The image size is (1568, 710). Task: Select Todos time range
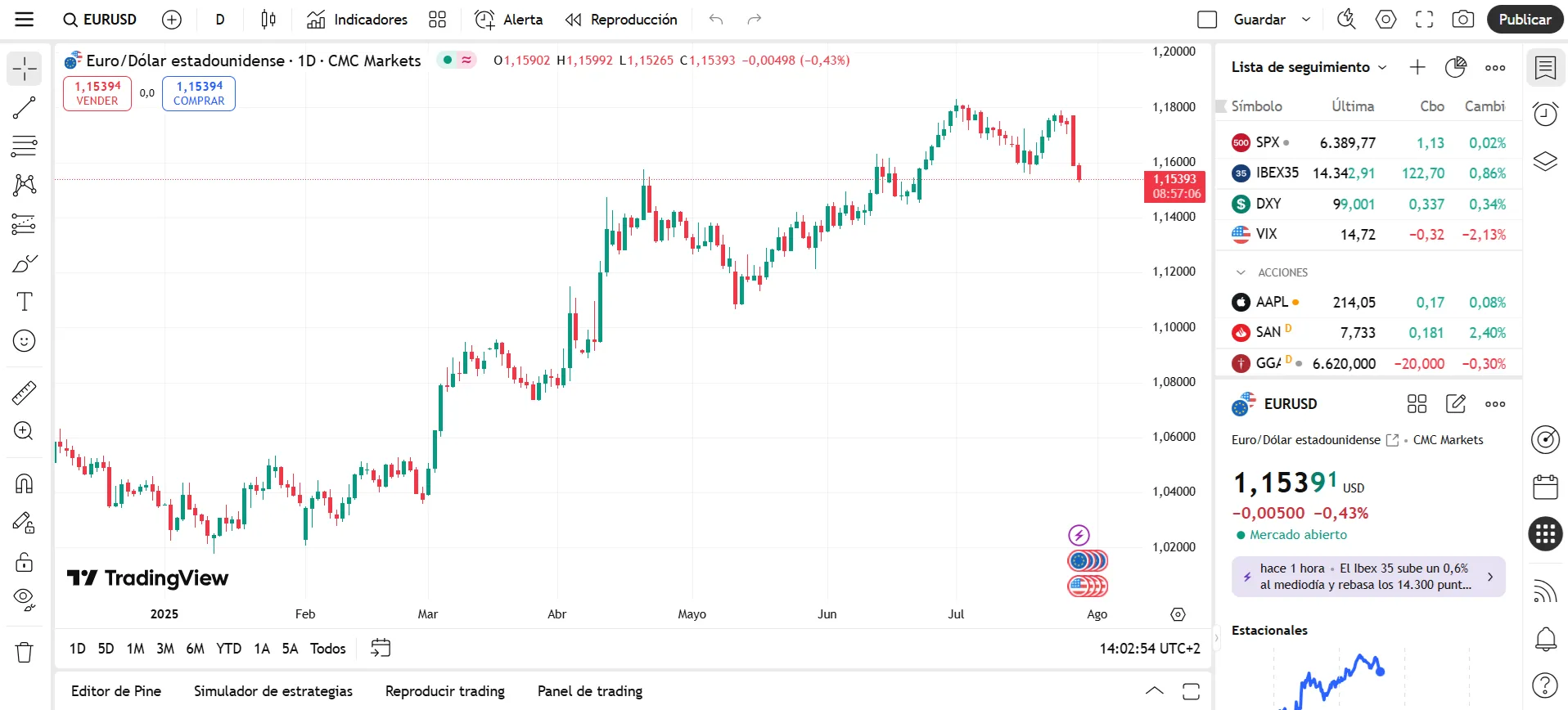(328, 649)
